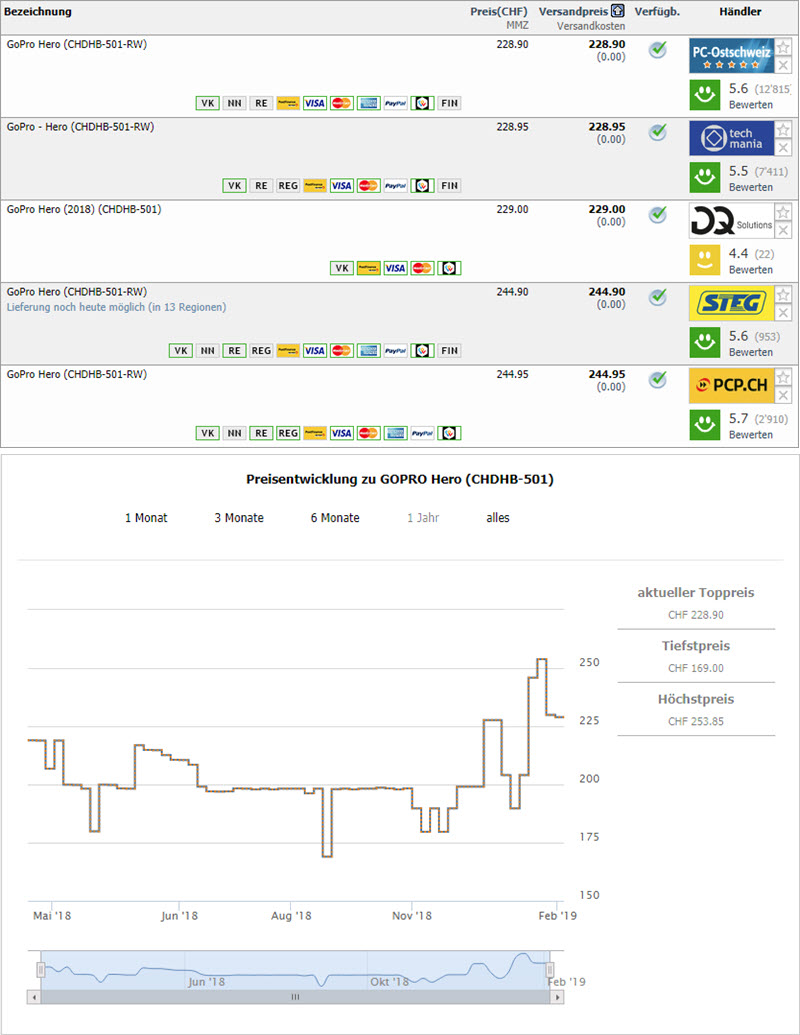Sort offers by the Preis(CHF) column header

click(x=498, y=12)
